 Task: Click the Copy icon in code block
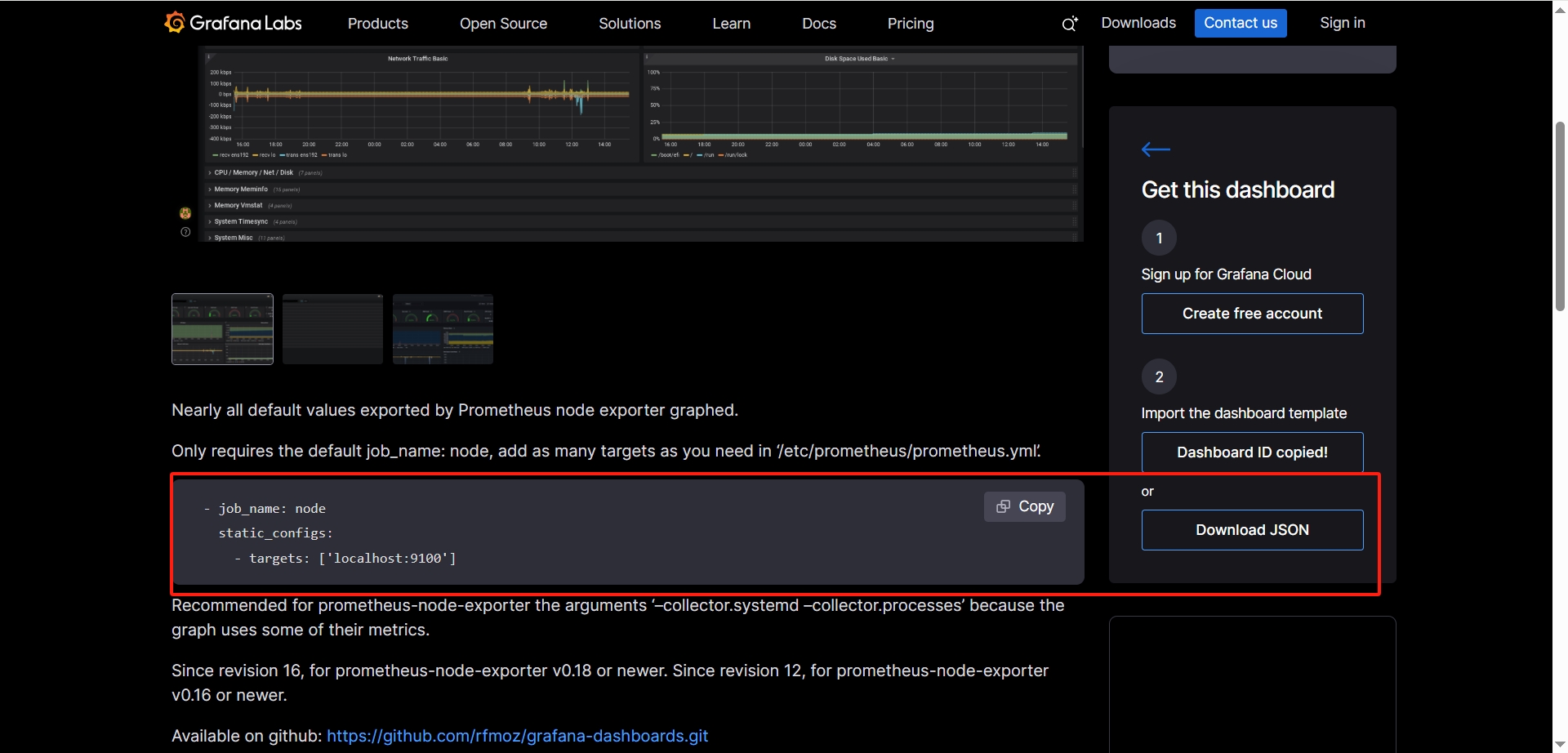pyautogui.click(x=1004, y=506)
